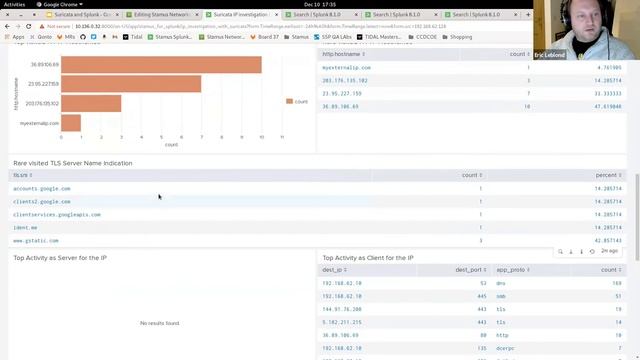Open the Tidal bookmark
The image size is (640, 360).
coord(133,37)
